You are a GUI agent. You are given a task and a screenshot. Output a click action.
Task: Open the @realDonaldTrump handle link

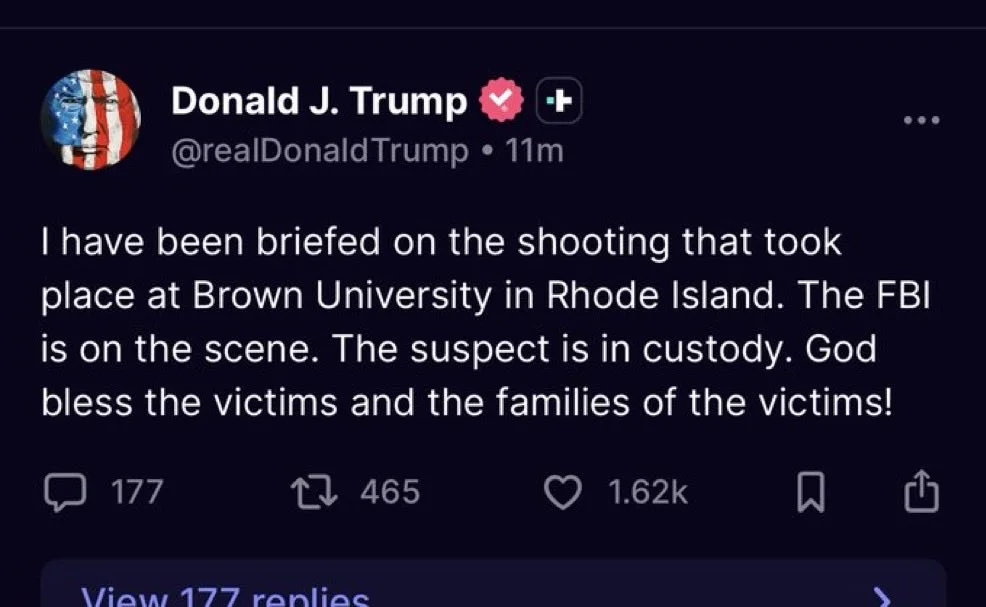(x=321, y=151)
